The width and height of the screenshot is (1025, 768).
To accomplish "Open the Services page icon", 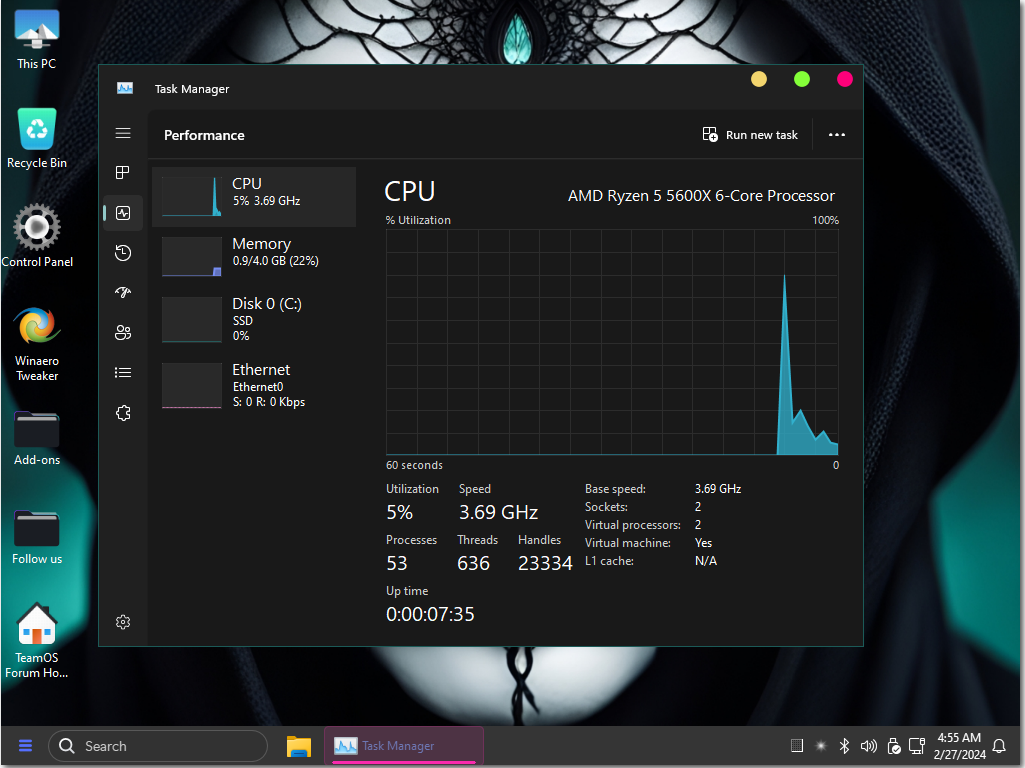I will point(123,413).
